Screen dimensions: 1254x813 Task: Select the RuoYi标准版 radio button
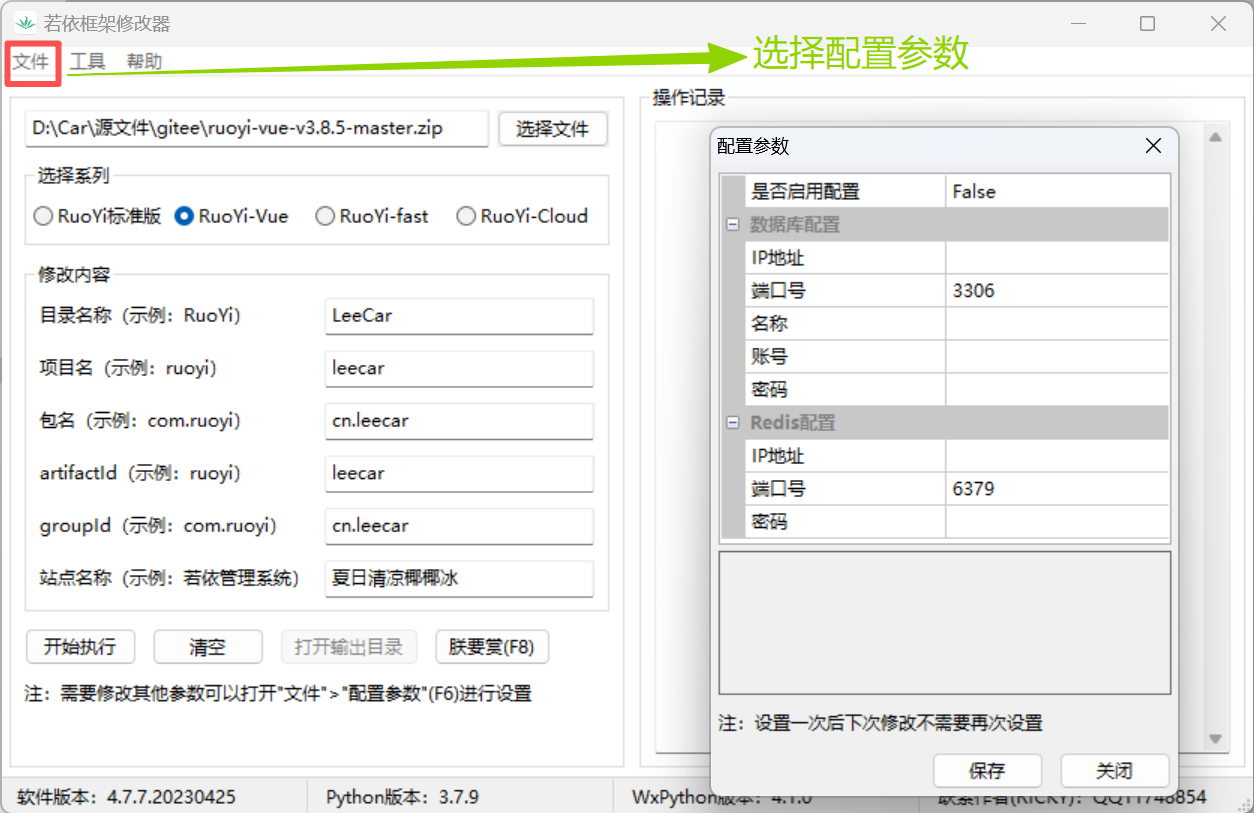(x=97, y=216)
